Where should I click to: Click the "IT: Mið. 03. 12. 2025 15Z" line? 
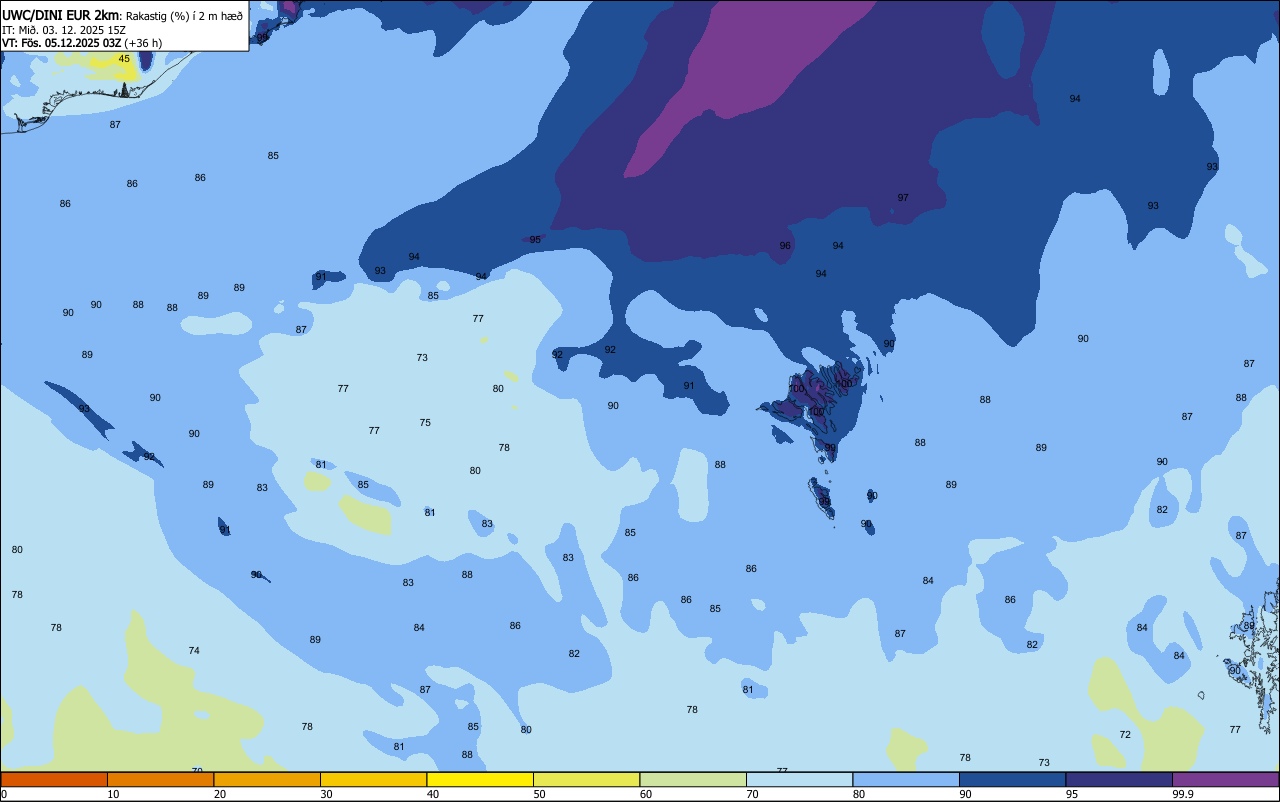(63, 30)
